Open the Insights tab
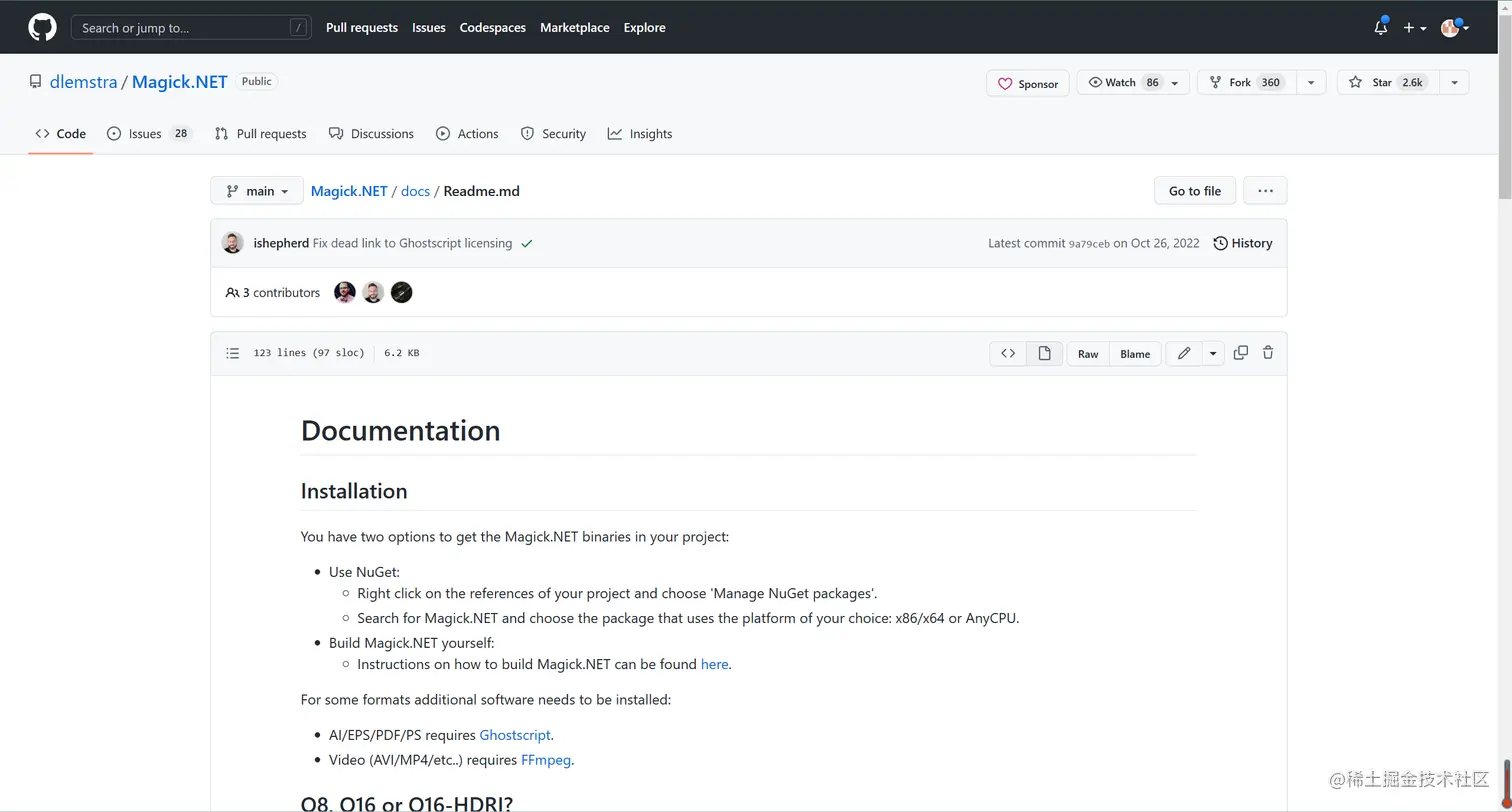This screenshot has height=812, width=1512. pos(640,134)
